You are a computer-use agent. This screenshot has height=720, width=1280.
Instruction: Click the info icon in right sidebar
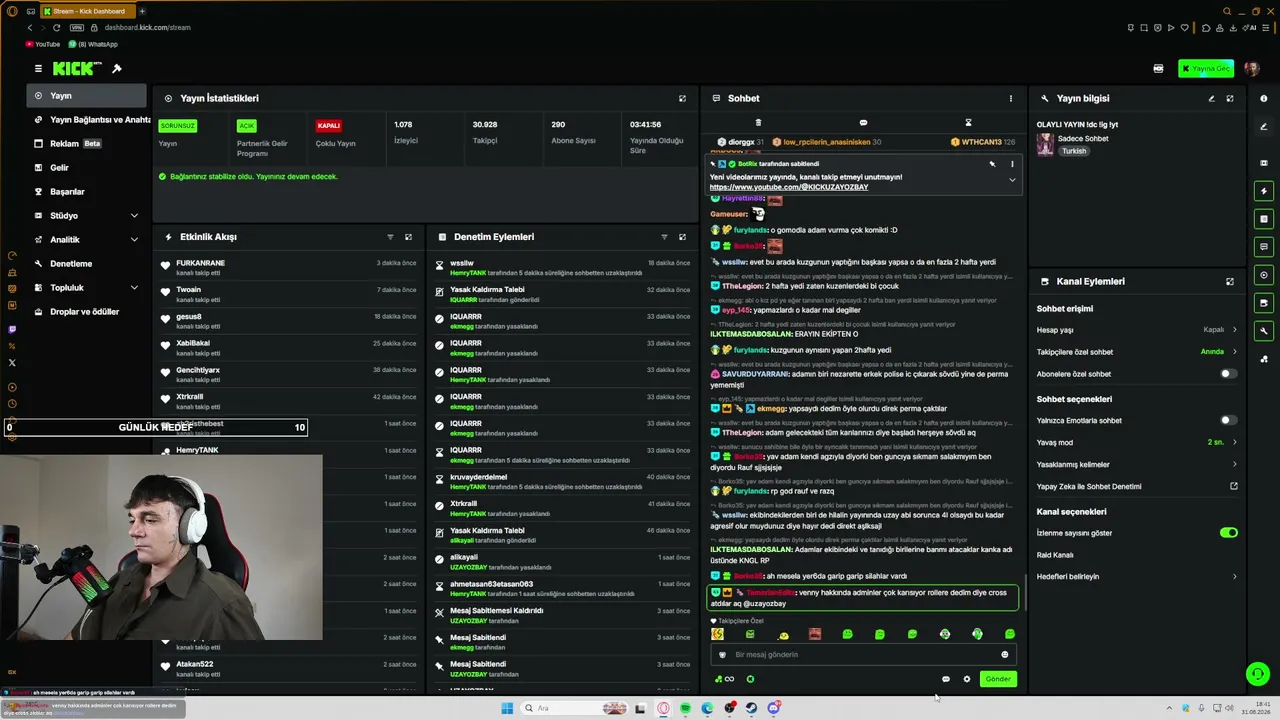click(x=1264, y=98)
